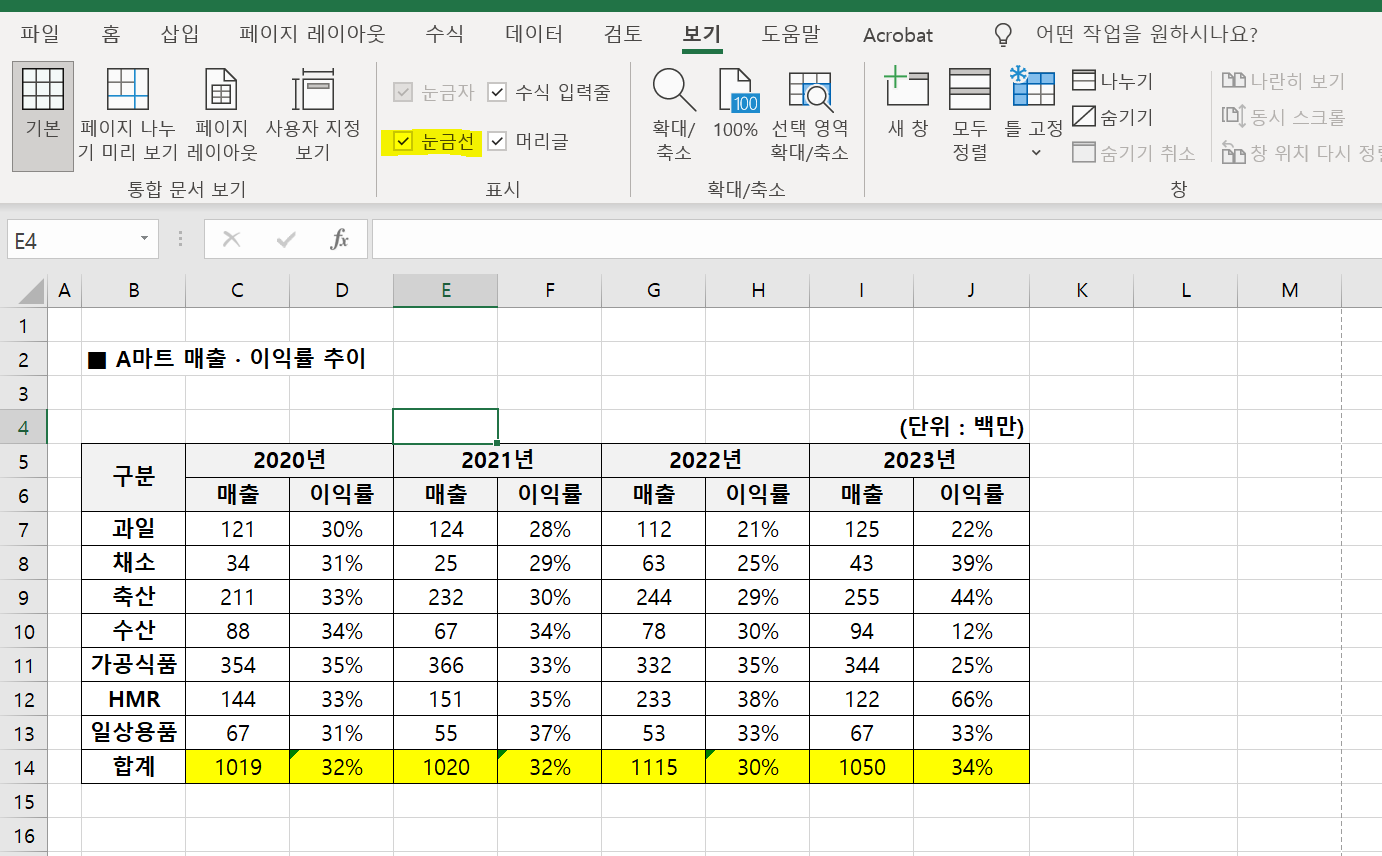Open 확대/축소 zoom dialog
Screen dimensions: 1382x856
tap(674, 115)
